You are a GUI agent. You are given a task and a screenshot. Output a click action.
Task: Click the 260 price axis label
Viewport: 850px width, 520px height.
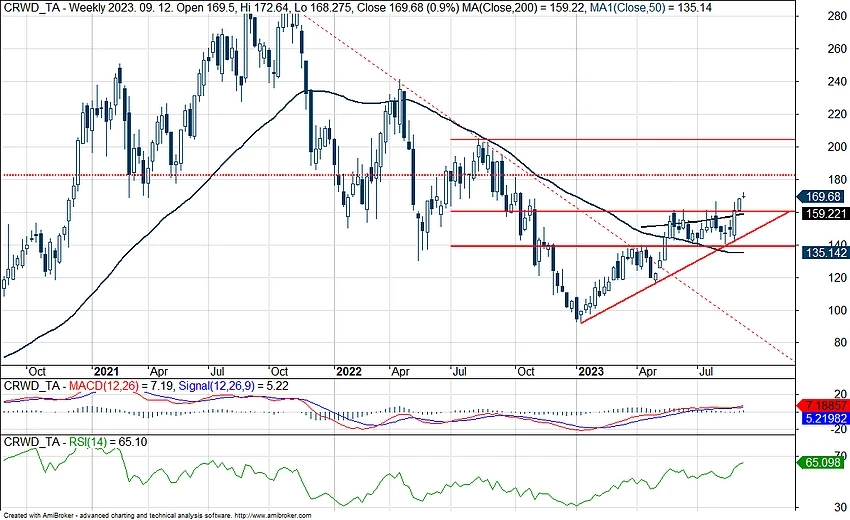point(836,49)
